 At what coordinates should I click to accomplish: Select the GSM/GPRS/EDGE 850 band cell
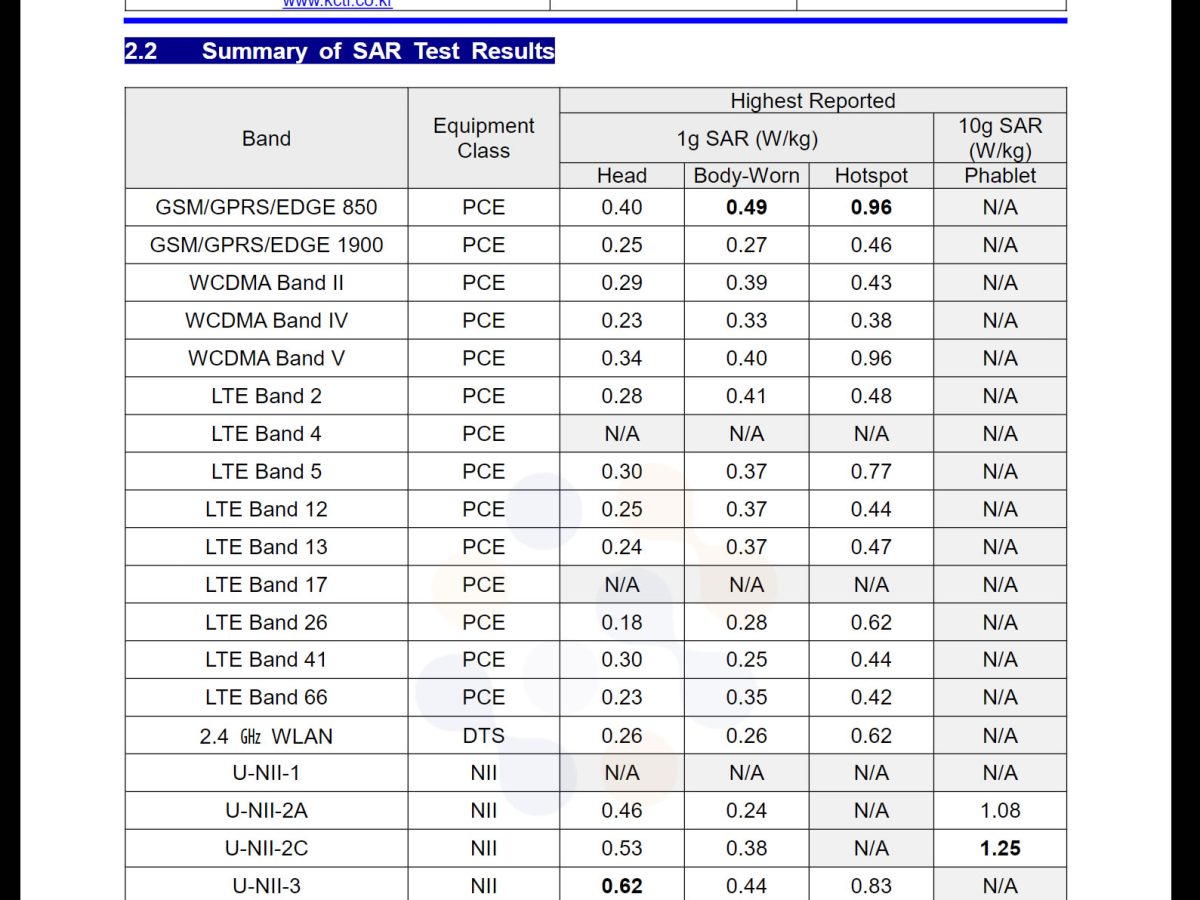pyautogui.click(x=266, y=208)
